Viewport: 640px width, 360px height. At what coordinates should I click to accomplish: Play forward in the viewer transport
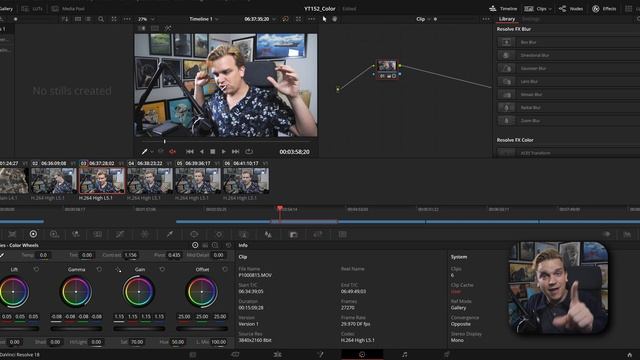click(224, 151)
